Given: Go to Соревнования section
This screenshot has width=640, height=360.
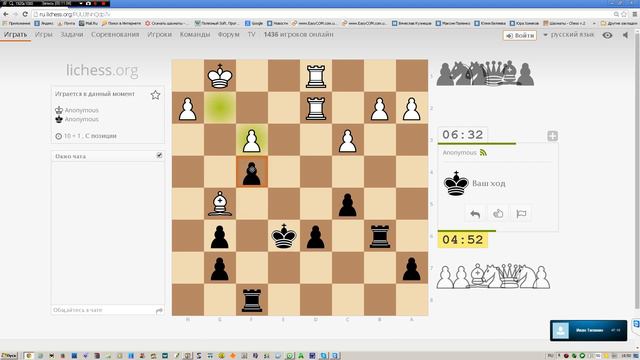Looking at the screenshot, I should pyautogui.click(x=115, y=35).
